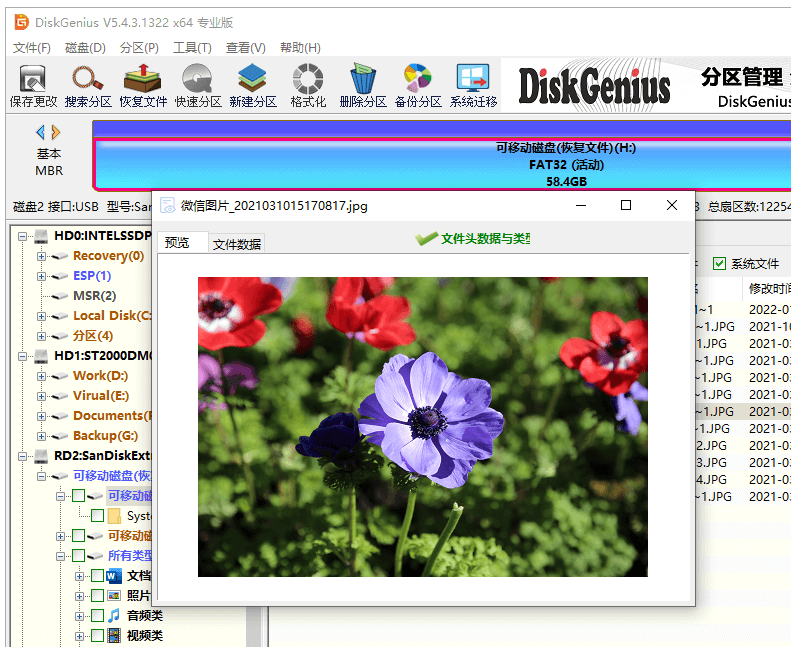The image size is (805, 656).
Task: Check the 文档 documents type checkbox
Action: 97,576
